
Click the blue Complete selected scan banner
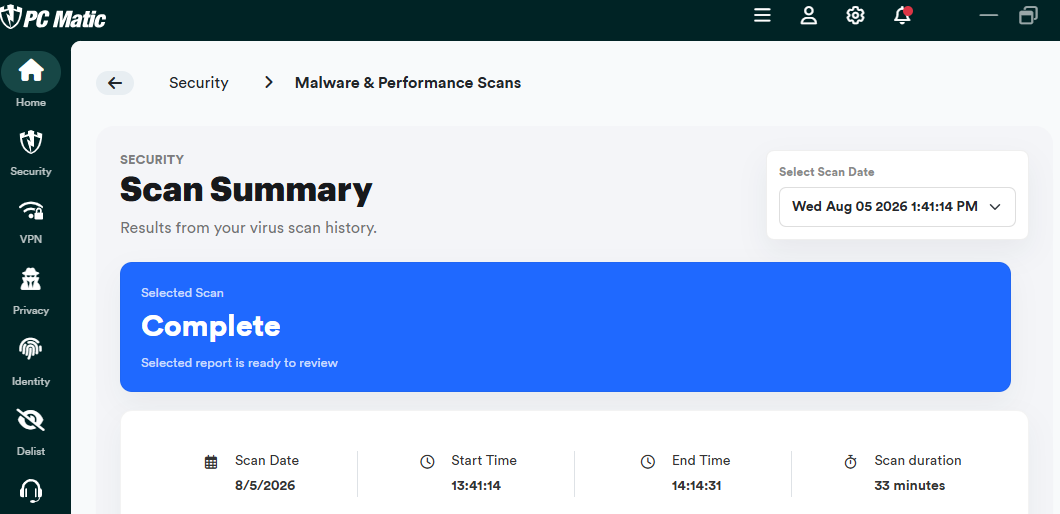(565, 327)
